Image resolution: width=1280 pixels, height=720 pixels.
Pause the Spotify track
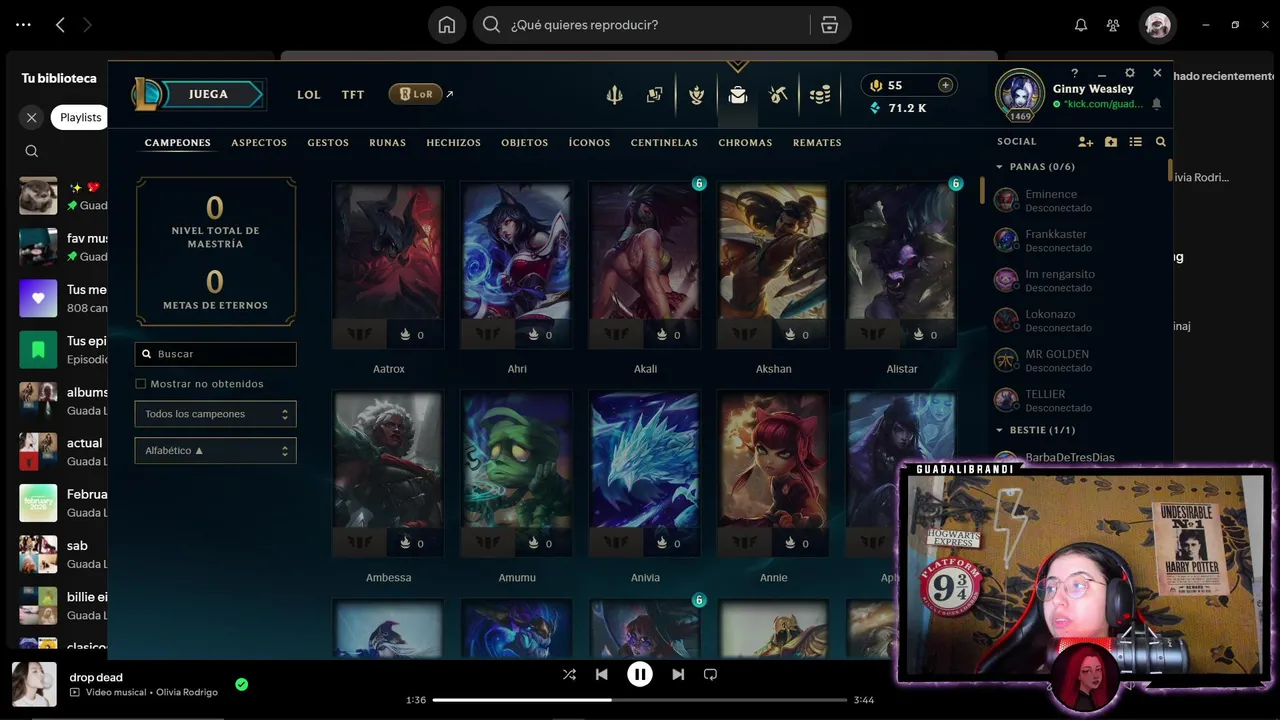pyautogui.click(x=640, y=674)
